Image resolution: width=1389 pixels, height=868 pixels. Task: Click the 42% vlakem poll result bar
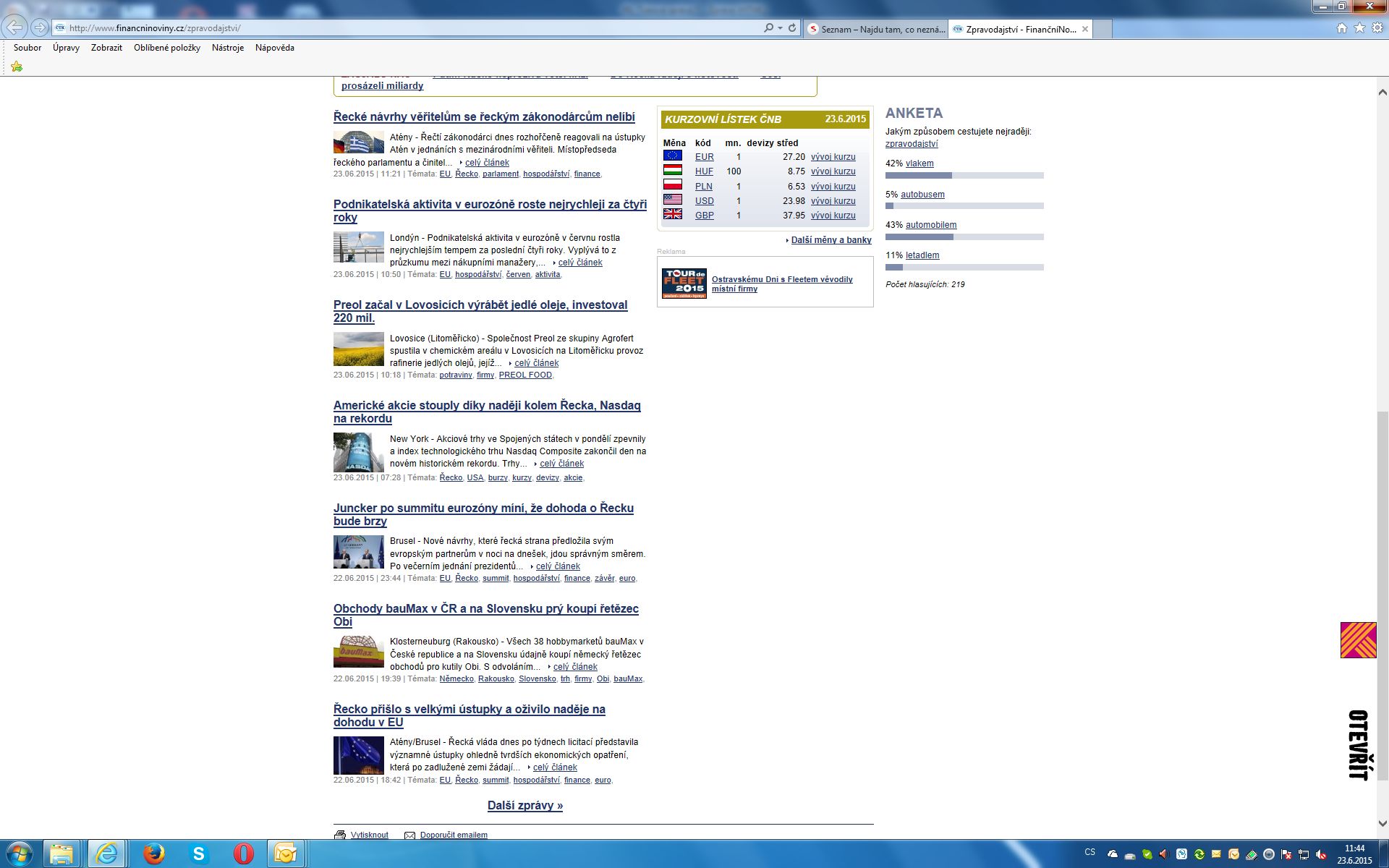(x=964, y=176)
